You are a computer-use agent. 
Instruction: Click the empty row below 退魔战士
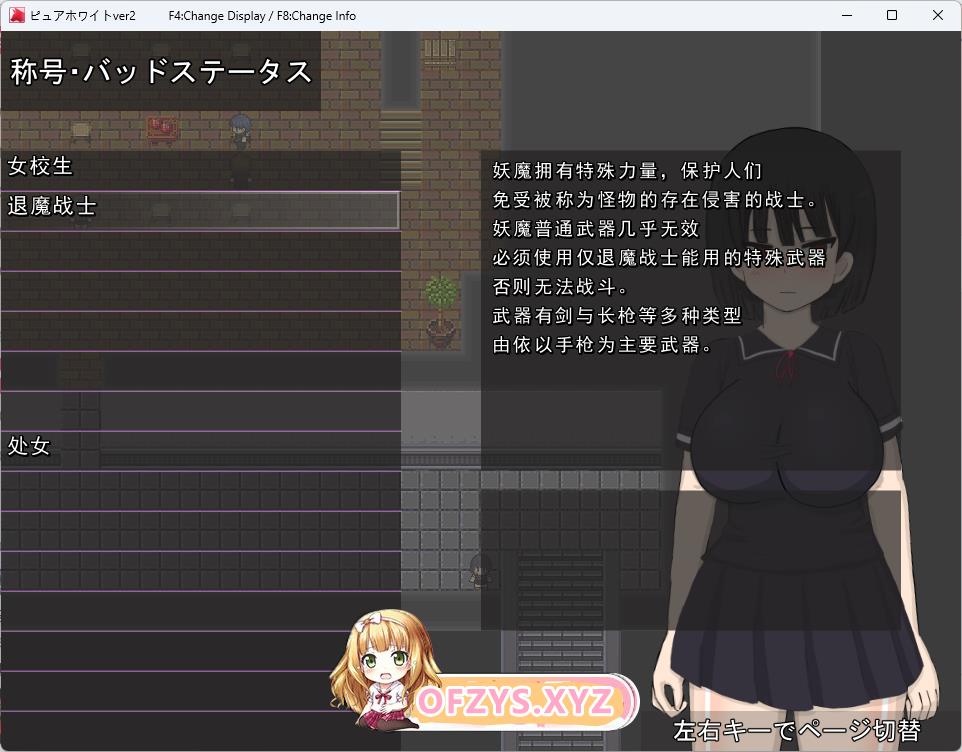tap(200, 250)
